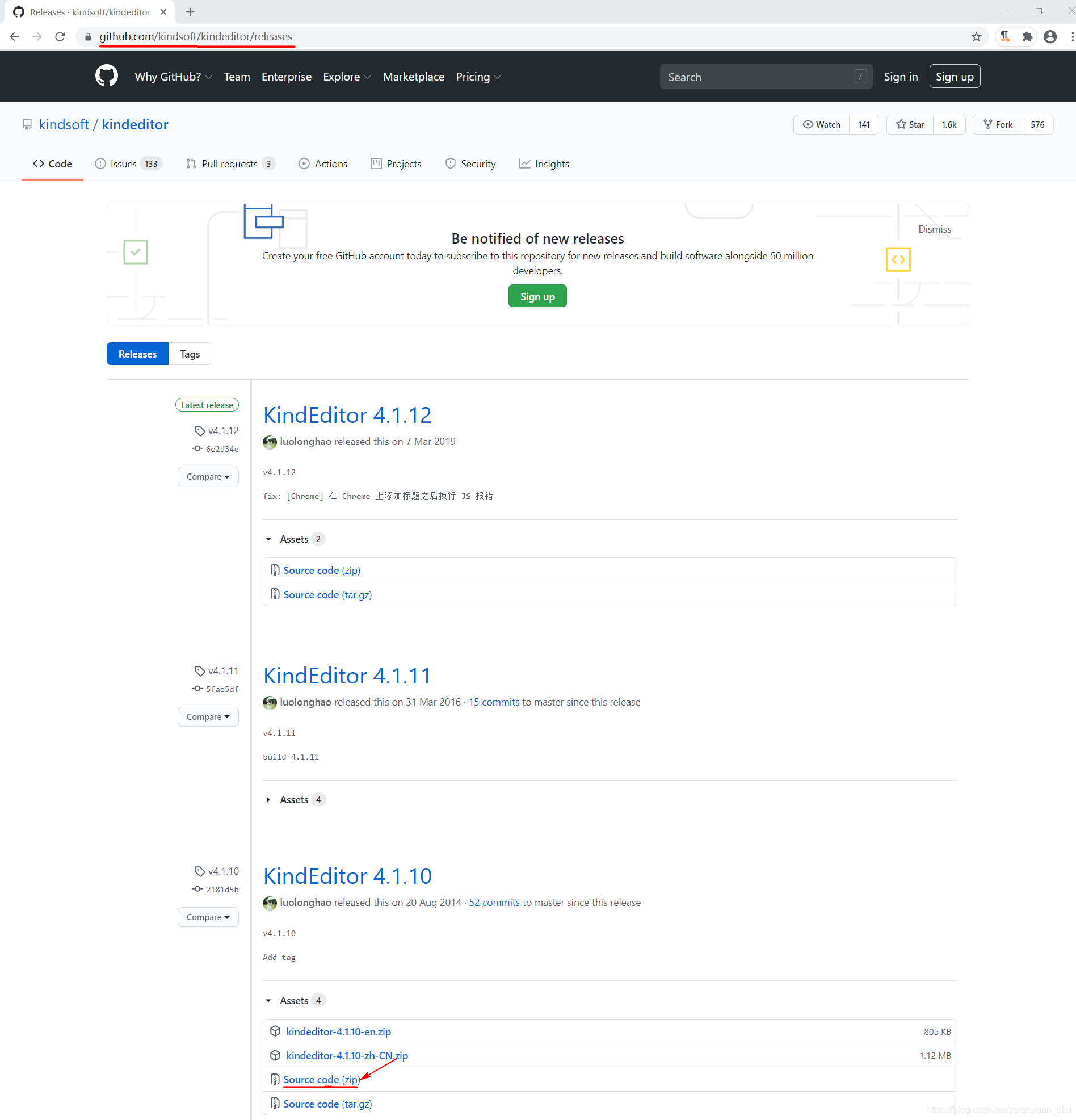Viewport: 1076px width, 1120px height.
Task: Open a new browser tab
Action: pos(190,12)
